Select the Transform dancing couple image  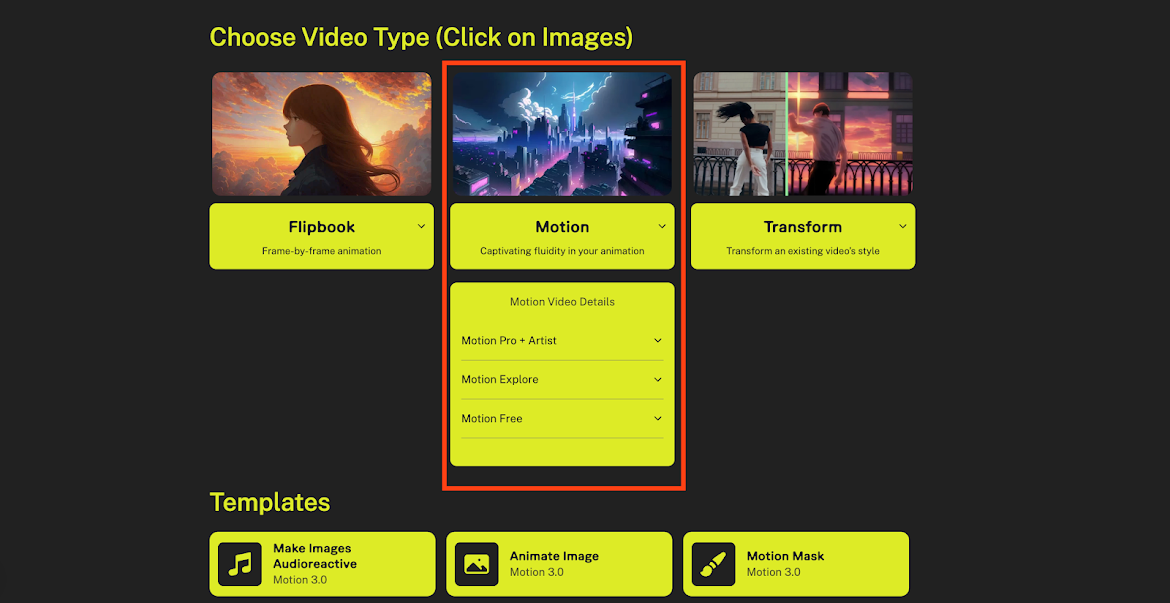pyautogui.click(x=802, y=134)
